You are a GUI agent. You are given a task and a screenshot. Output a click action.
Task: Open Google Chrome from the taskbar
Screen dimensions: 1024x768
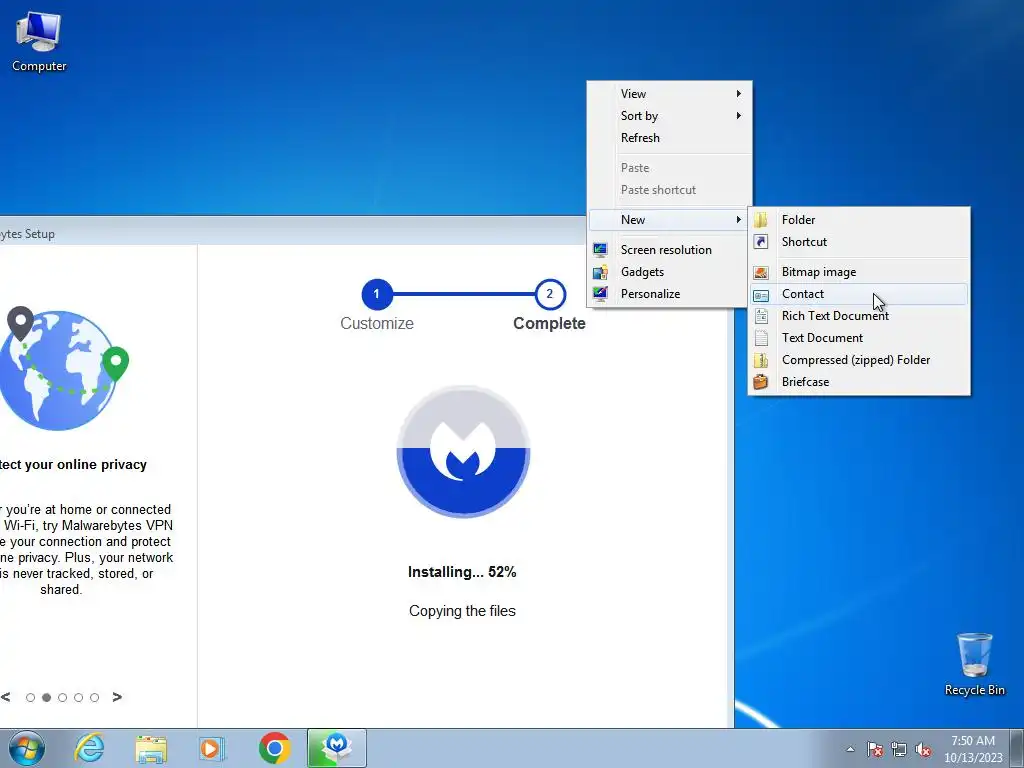(x=274, y=748)
